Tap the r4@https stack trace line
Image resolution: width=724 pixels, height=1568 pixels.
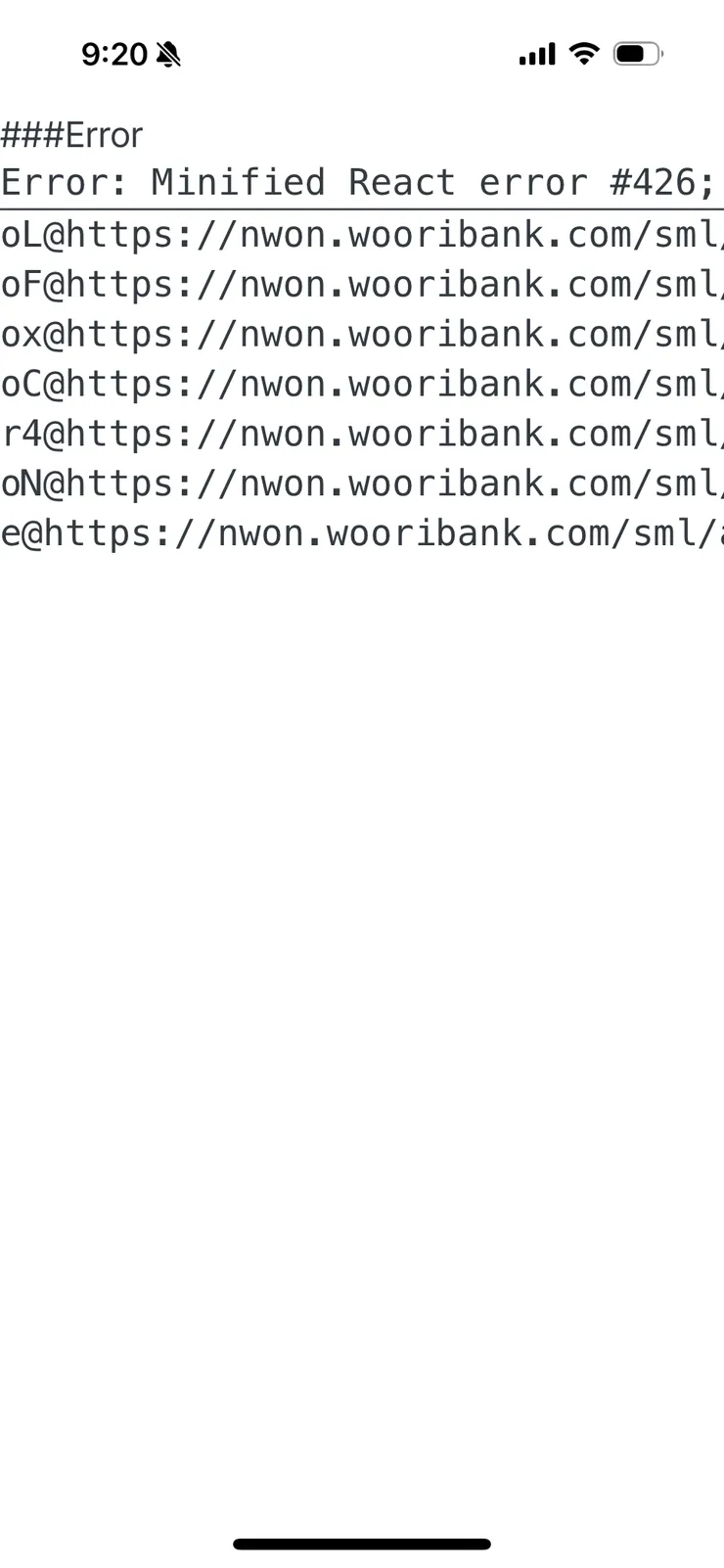click(362, 434)
